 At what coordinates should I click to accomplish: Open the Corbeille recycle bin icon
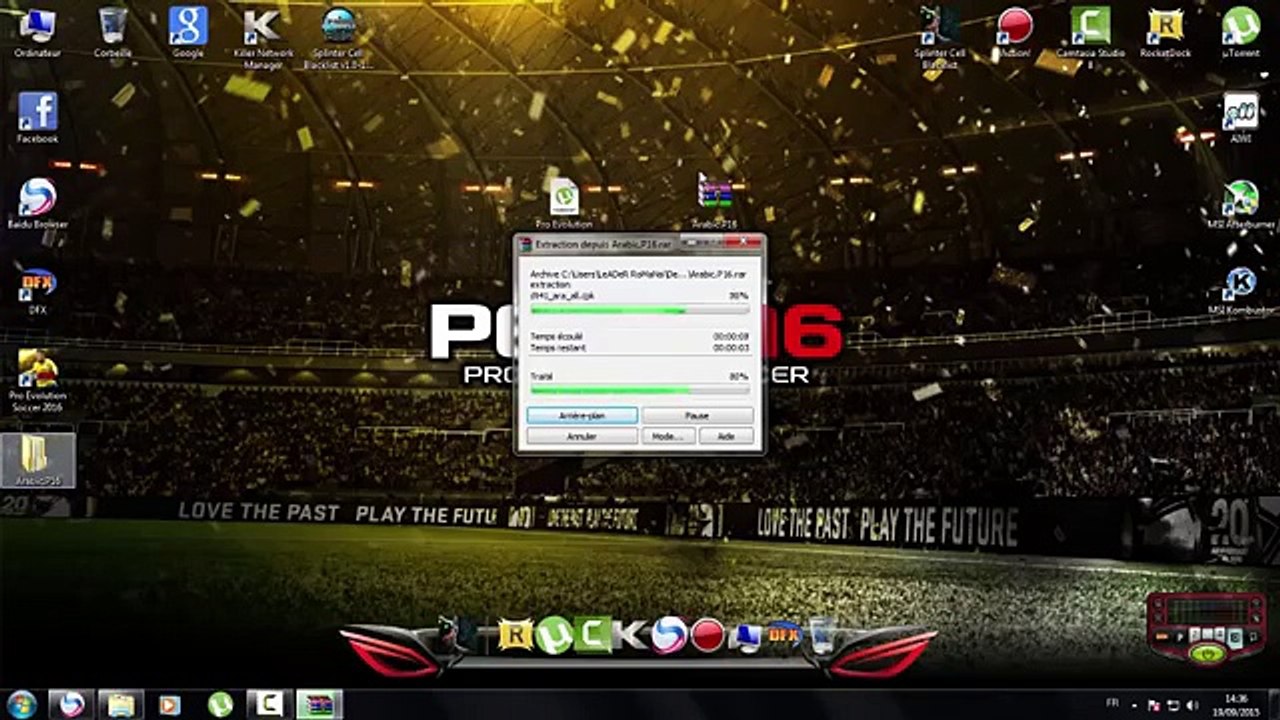113,30
